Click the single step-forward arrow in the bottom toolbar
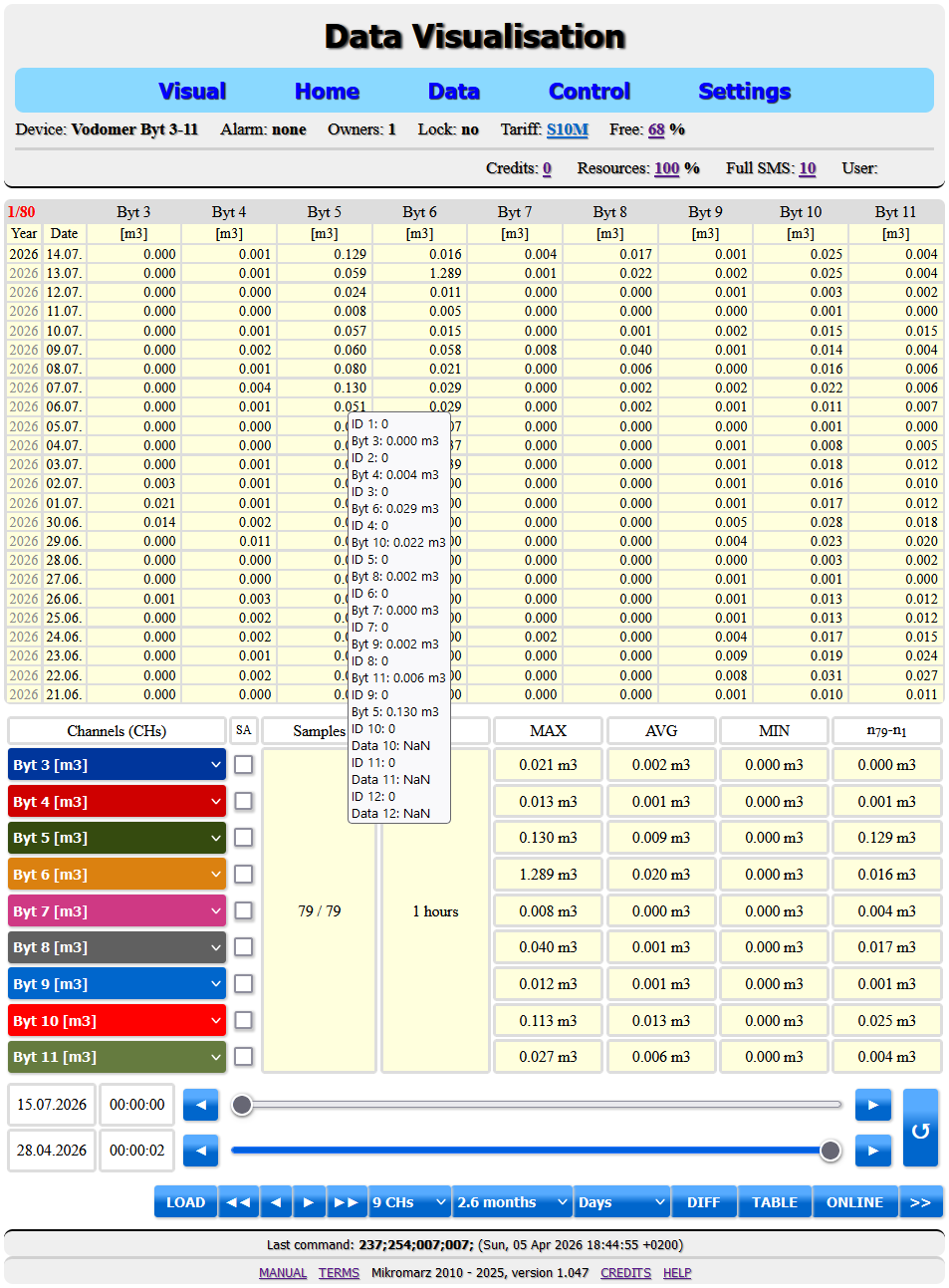 click(x=309, y=1202)
